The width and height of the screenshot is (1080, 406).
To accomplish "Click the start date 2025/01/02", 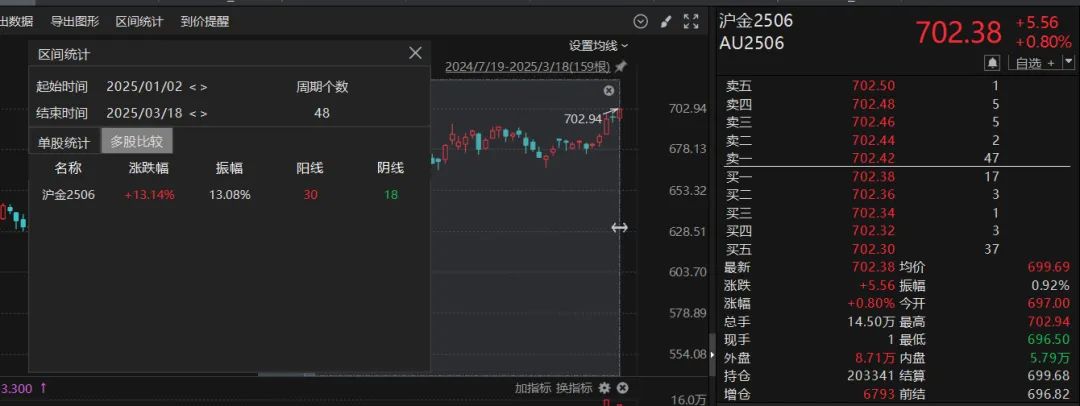I will (145, 87).
